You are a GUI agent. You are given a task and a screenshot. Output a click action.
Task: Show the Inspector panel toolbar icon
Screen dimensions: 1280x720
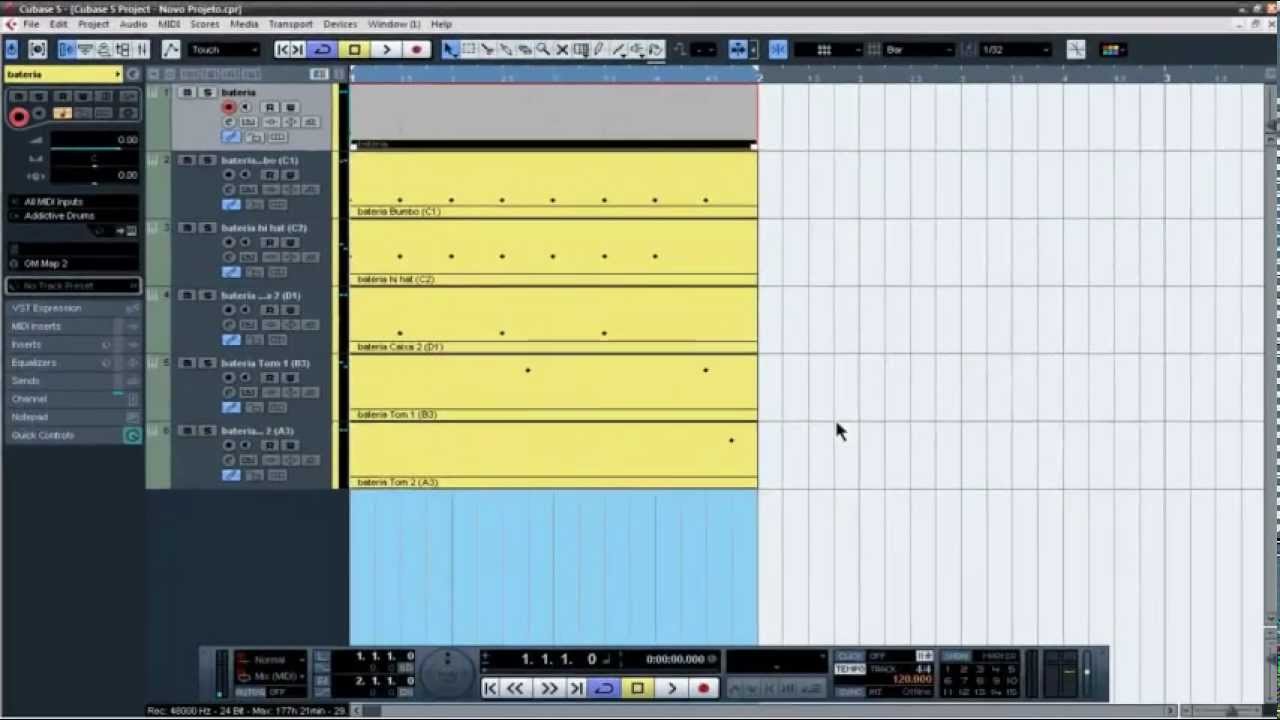(67, 49)
